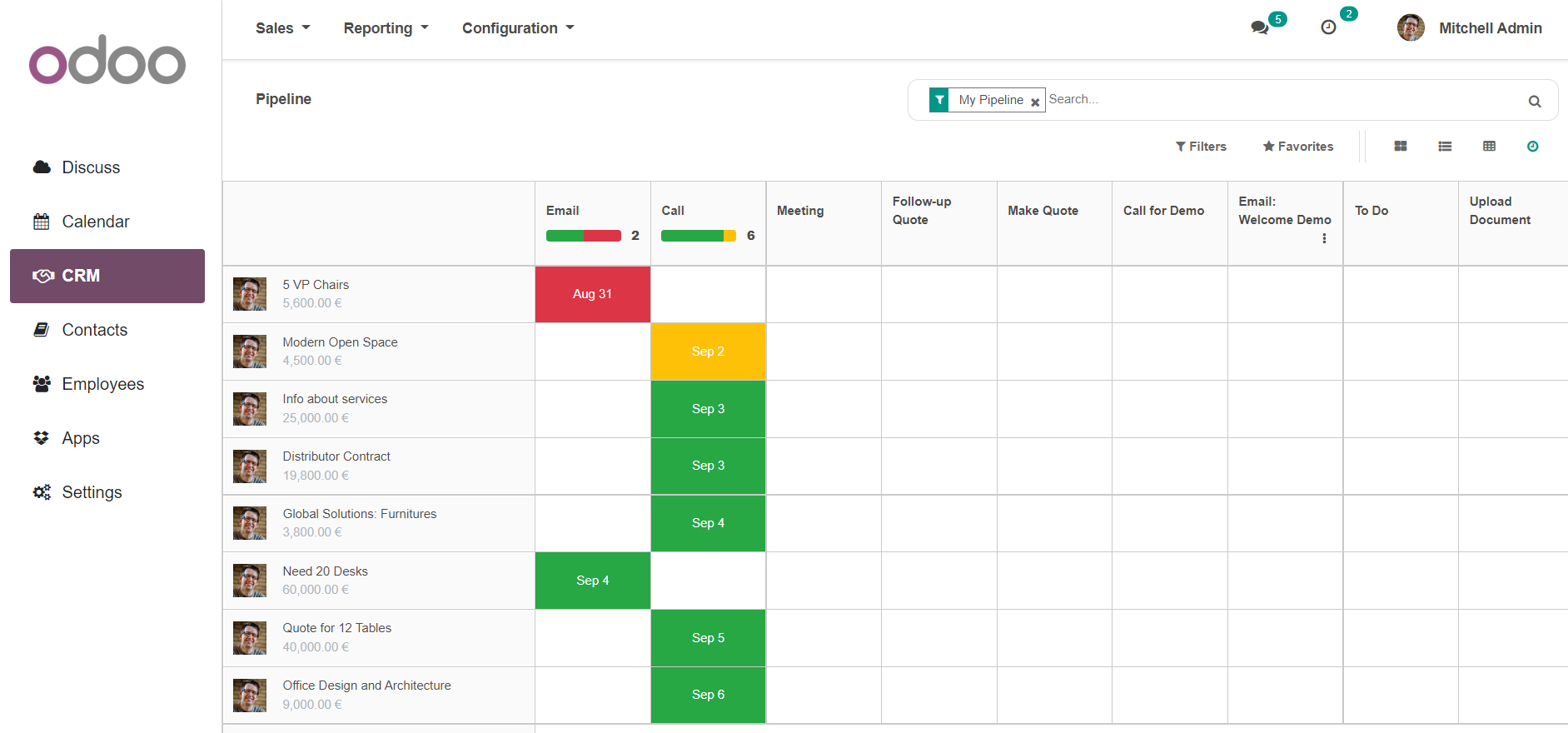The height and width of the screenshot is (733, 1568).
Task: Click the Aug 31 red email activity
Action: coord(592,294)
